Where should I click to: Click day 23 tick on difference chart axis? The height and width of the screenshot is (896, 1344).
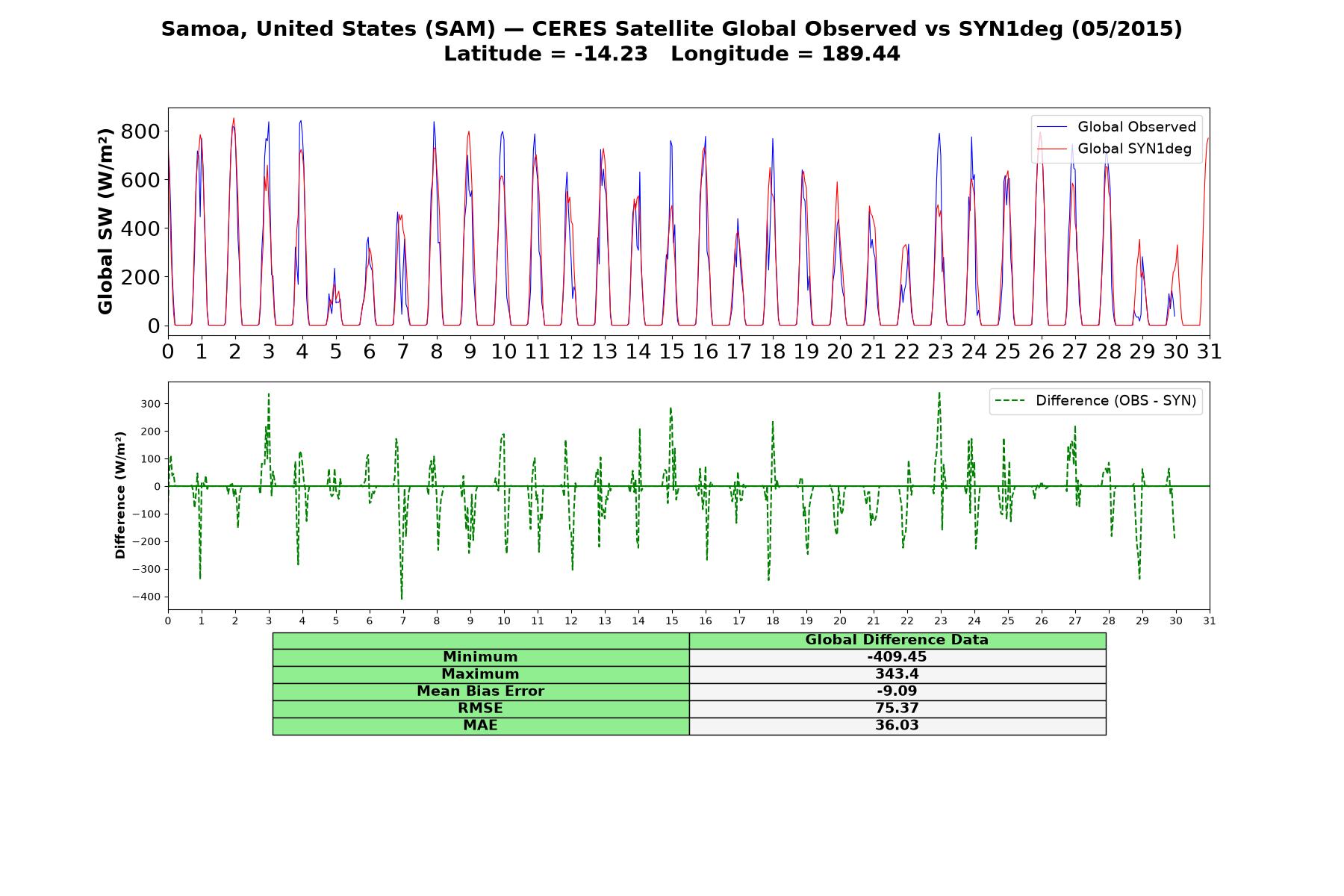(941, 620)
